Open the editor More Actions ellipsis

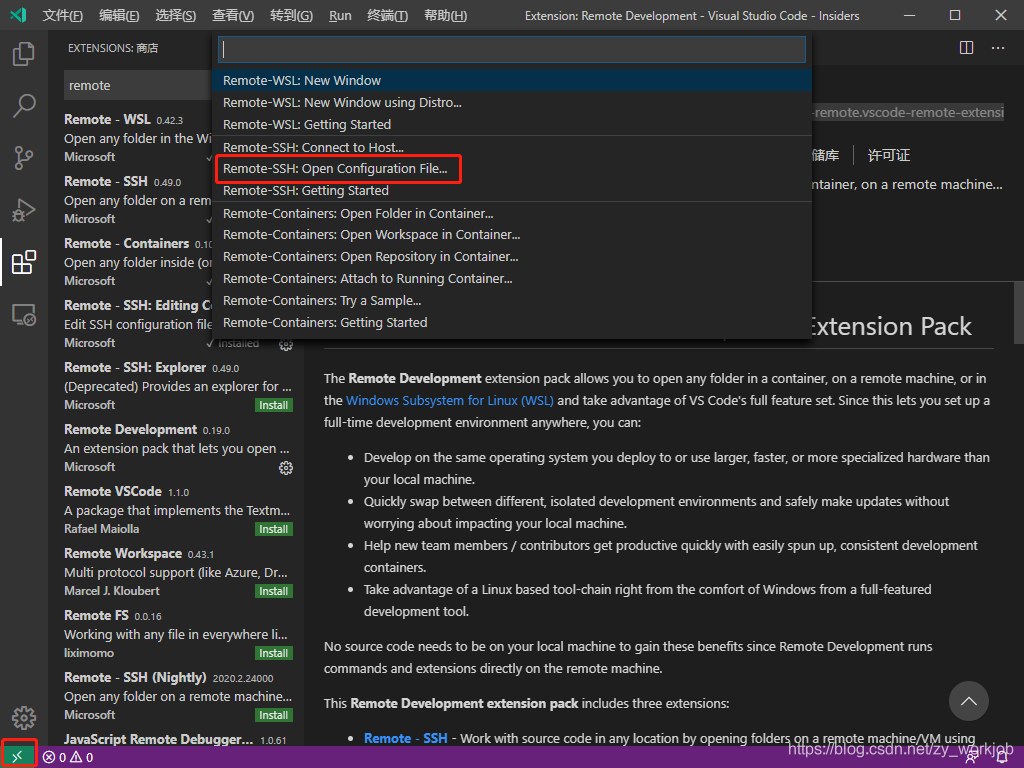(998, 48)
